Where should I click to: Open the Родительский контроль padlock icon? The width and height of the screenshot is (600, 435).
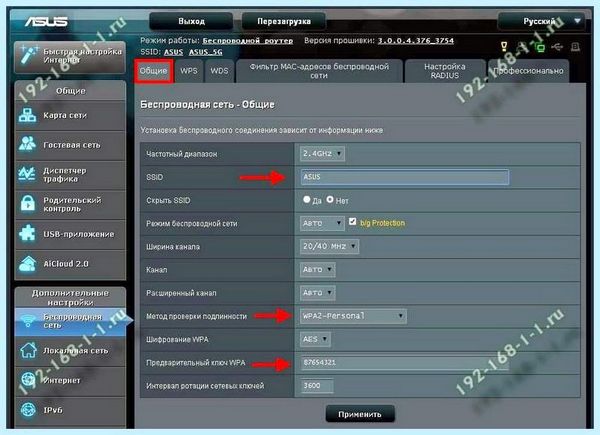click(x=28, y=204)
